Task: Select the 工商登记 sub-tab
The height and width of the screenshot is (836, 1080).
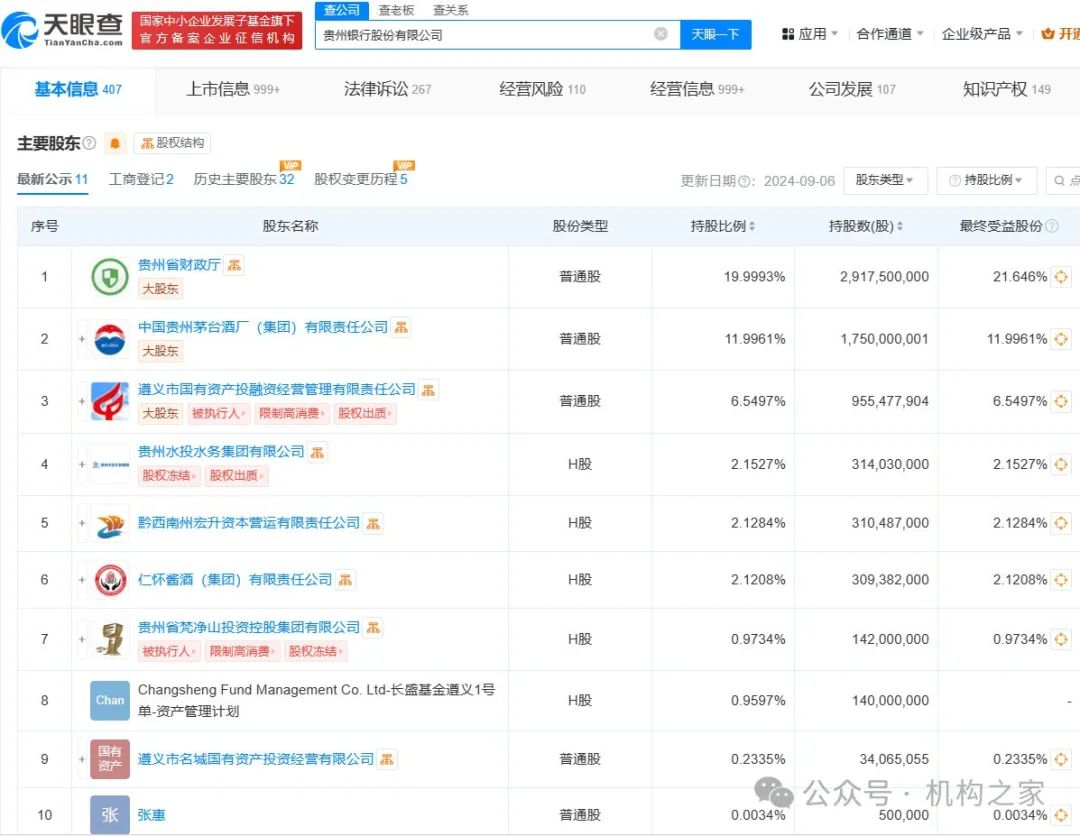Action: [x=141, y=179]
